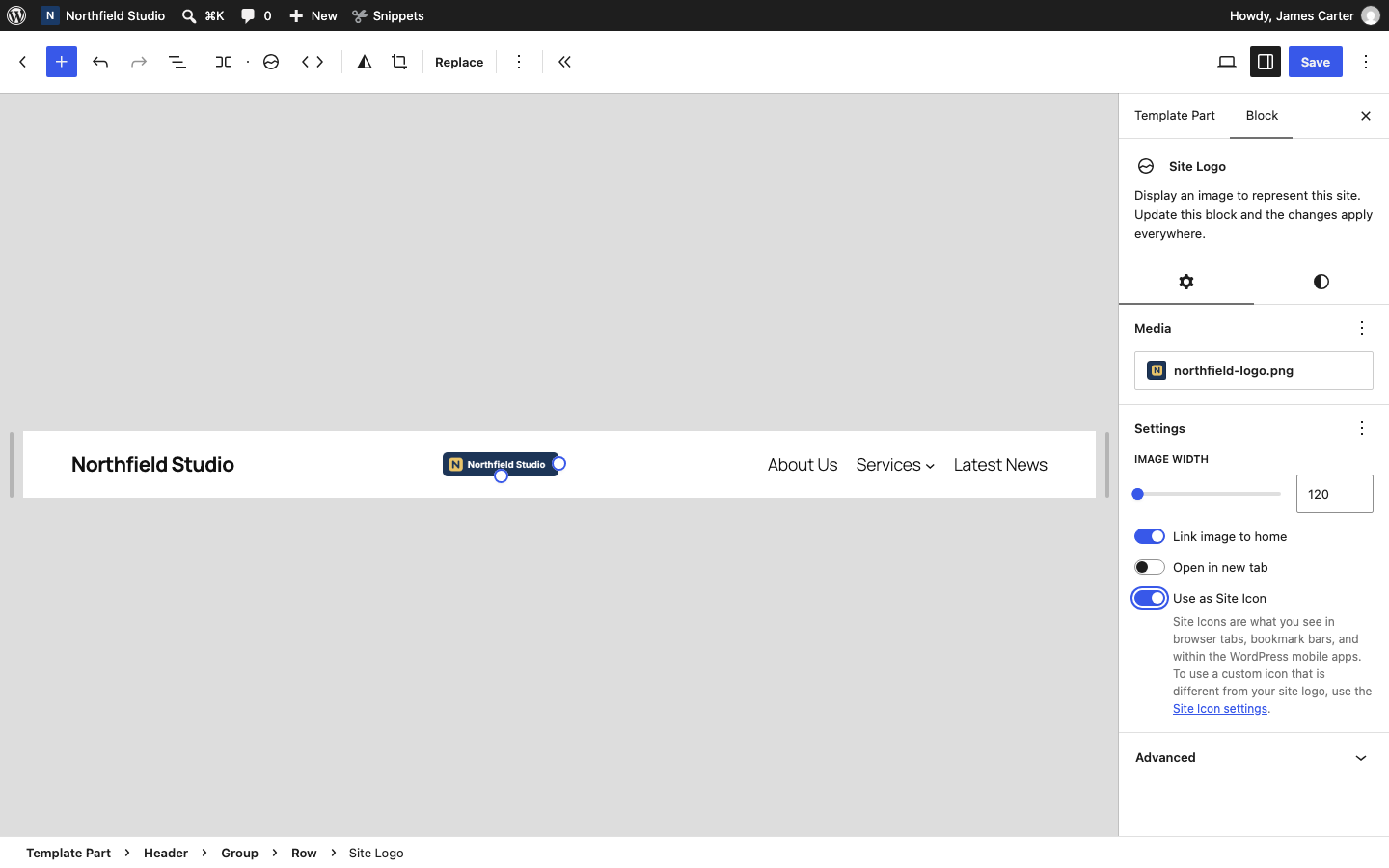Turn off Use as Site Icon toggle
Image resolution: width=1389 pixels, height=868 pixels.
point(1150,598)
